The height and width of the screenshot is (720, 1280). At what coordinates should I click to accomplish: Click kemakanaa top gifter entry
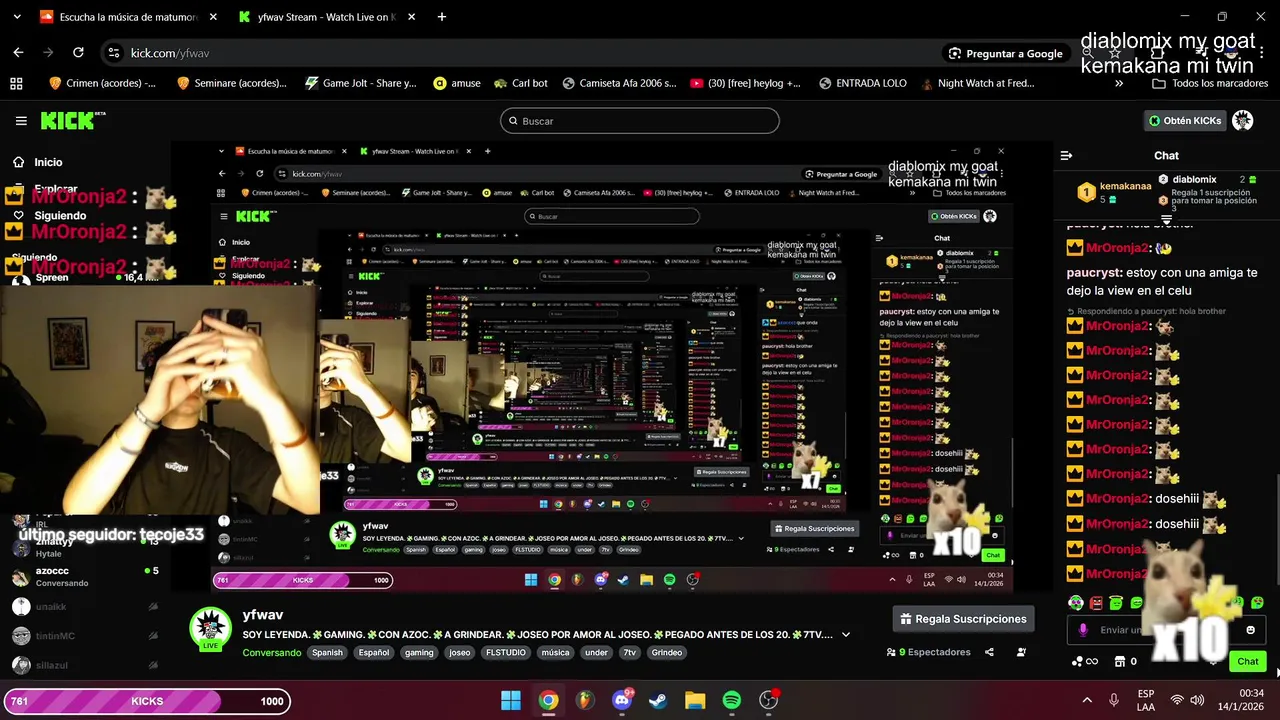point(1113,191)
